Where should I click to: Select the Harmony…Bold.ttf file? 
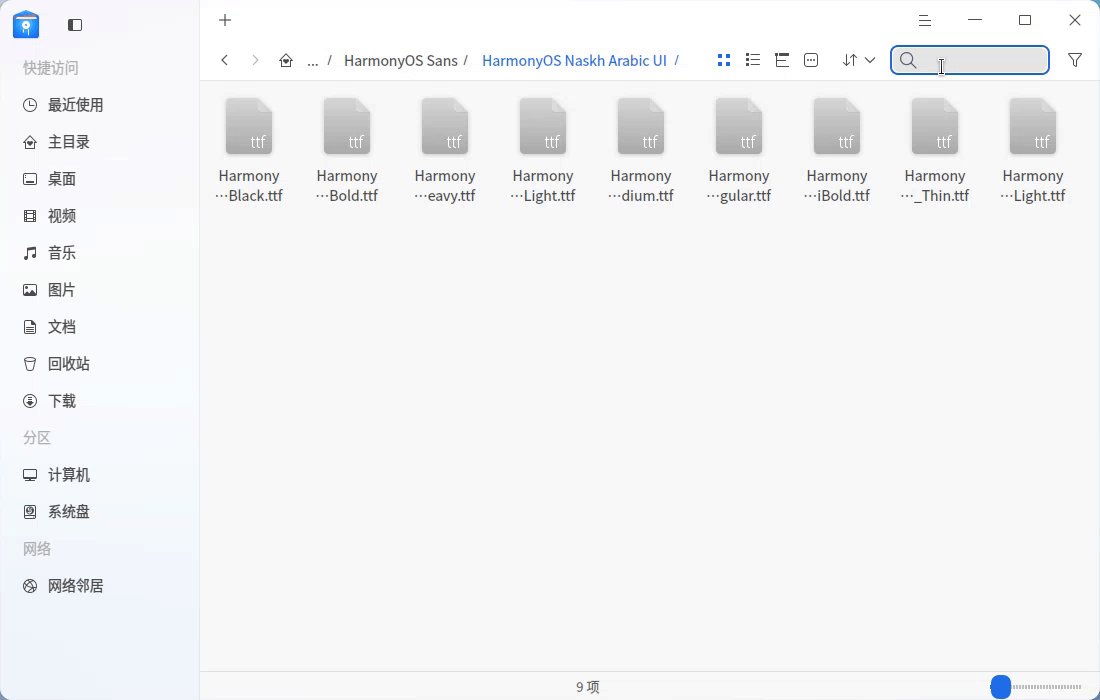pos(347,151)
